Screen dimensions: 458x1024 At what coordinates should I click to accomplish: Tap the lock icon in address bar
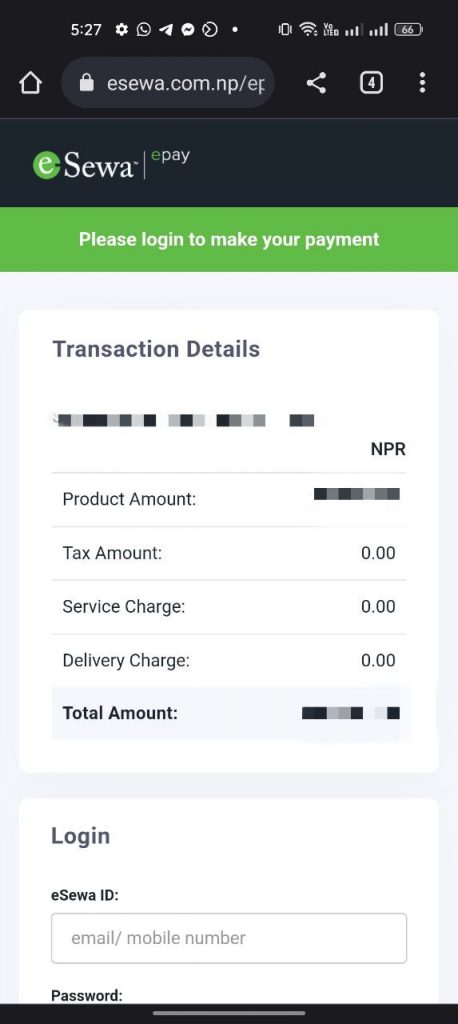(x=86, y=83)
